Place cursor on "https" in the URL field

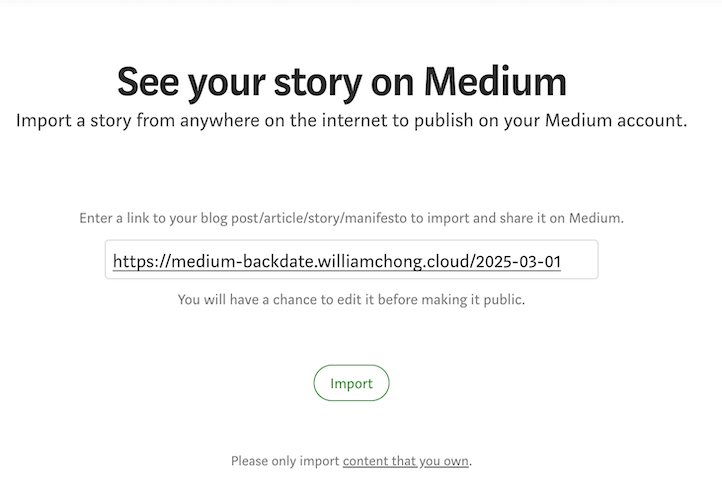point(132,262)
